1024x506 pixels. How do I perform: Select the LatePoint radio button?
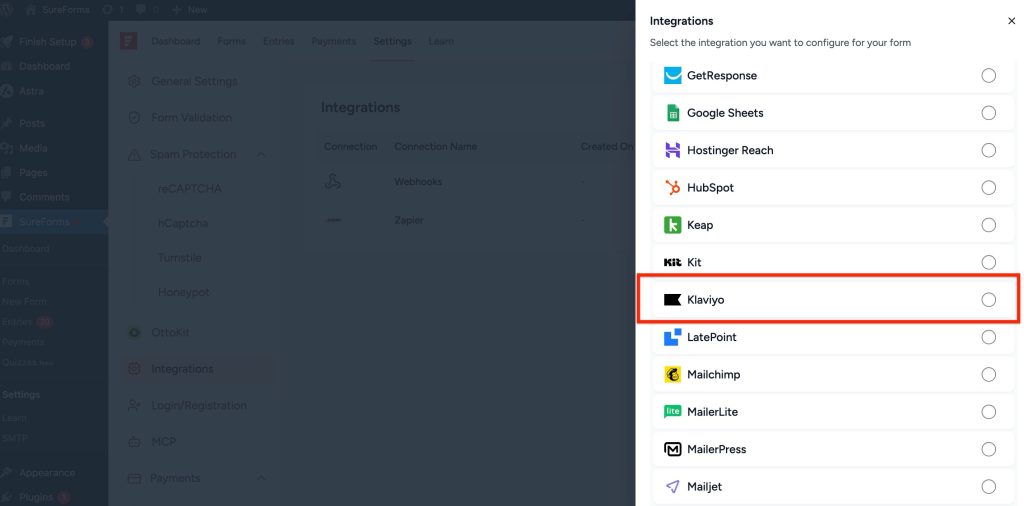989,337
